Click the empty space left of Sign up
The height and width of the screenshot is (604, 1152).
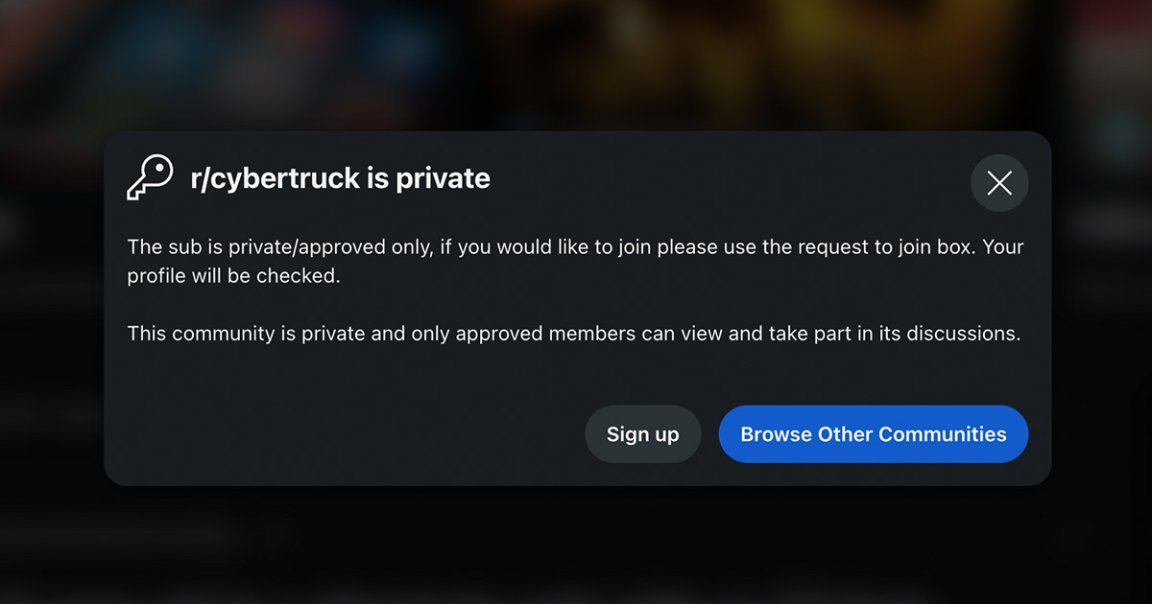tap(350, 434)
